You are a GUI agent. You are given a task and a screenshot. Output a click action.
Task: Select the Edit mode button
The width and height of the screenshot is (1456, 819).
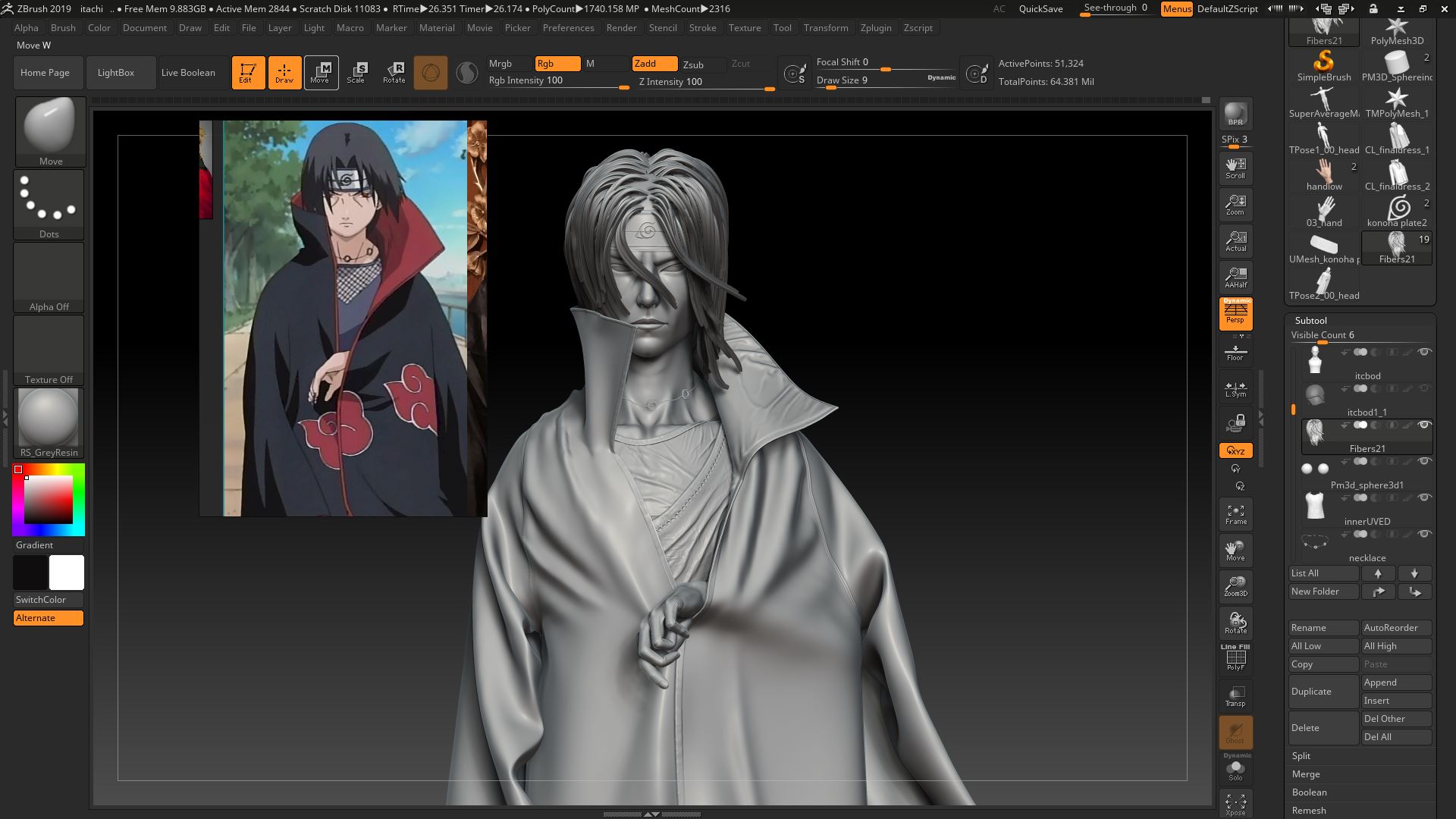pyautogui.click(x=248, y=73)
